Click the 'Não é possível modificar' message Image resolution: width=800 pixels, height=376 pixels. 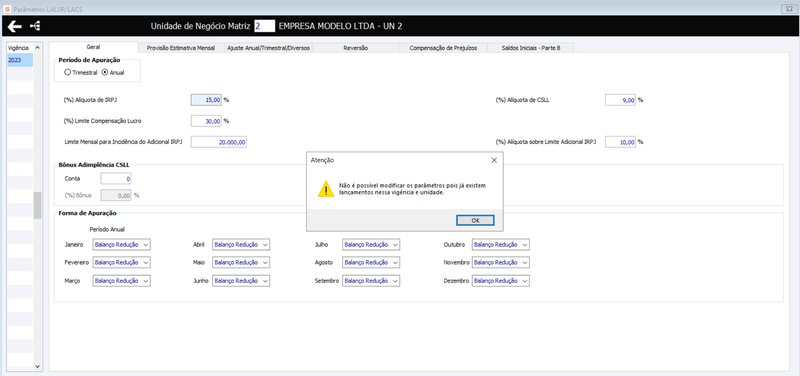point(412,189)
